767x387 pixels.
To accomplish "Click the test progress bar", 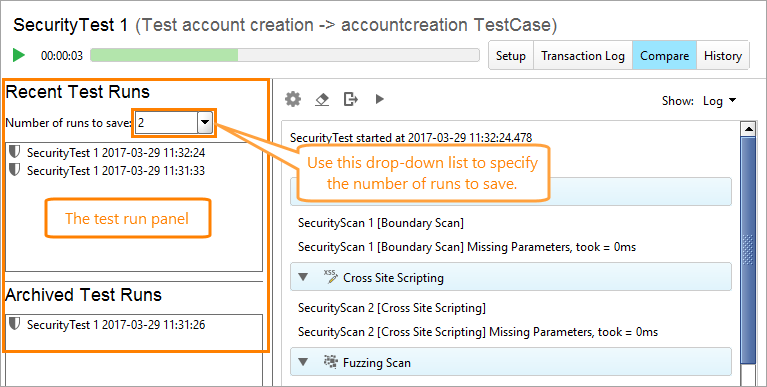I will click(x=285, y=55).
